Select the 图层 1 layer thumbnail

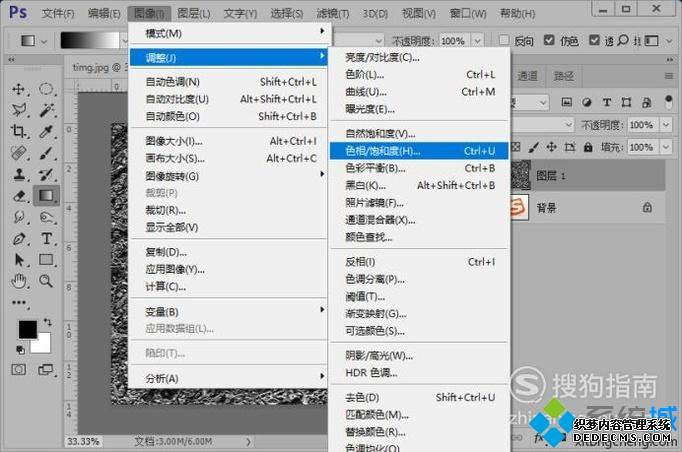tap(520, 175)
